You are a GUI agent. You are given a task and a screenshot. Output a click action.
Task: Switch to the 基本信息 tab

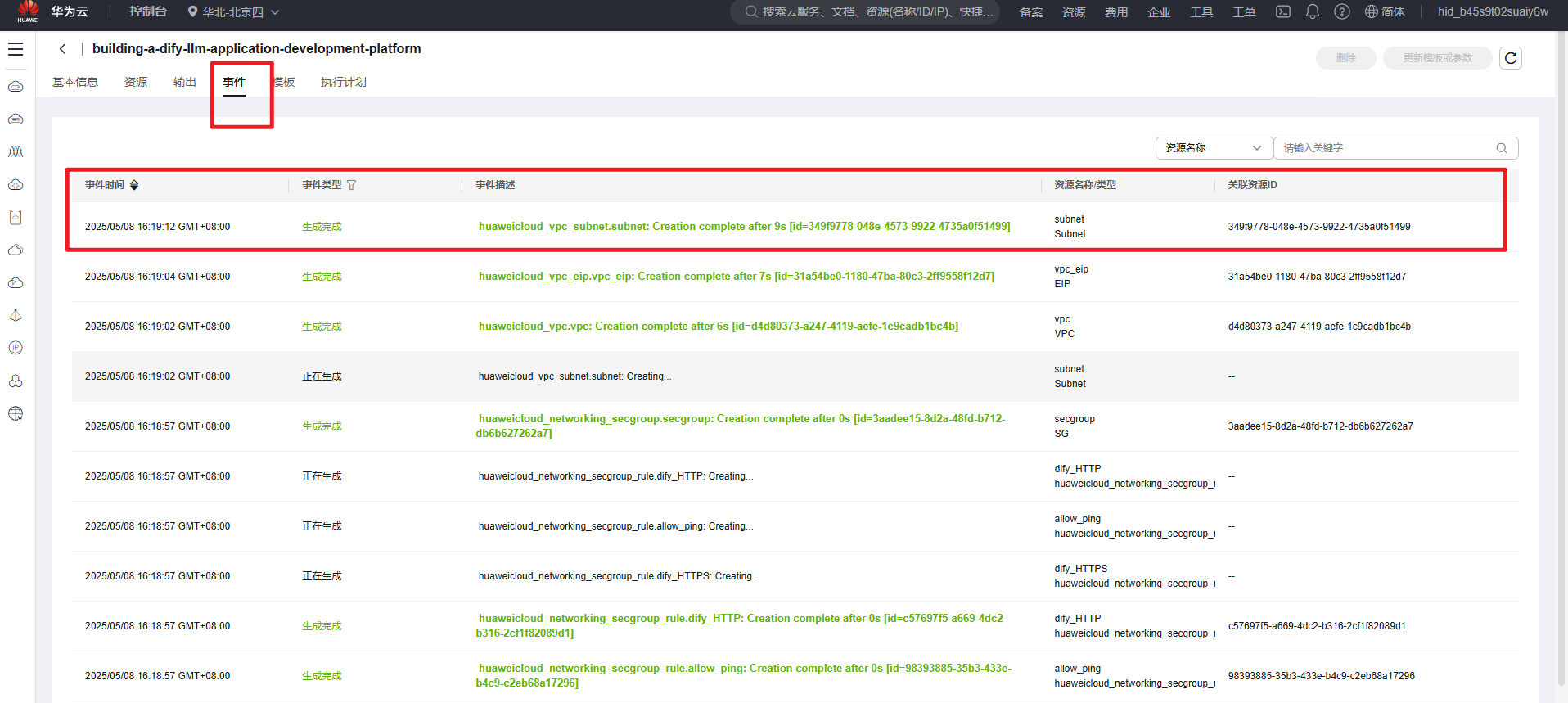click(75, 82)
